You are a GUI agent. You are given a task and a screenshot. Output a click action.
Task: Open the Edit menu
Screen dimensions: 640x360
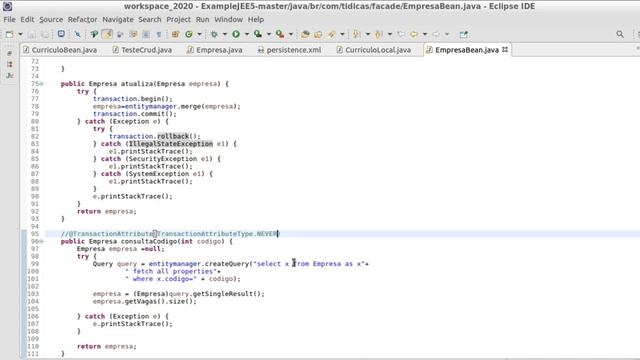click(x=27, y=20)
